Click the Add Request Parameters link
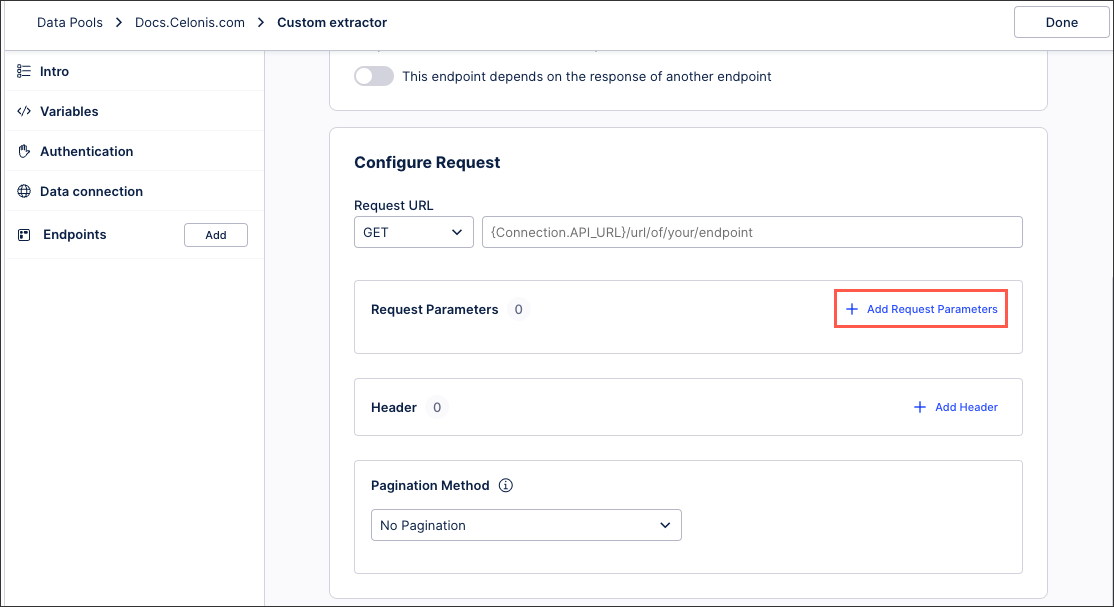This screenshot has width=1114, height=607. 931,310
